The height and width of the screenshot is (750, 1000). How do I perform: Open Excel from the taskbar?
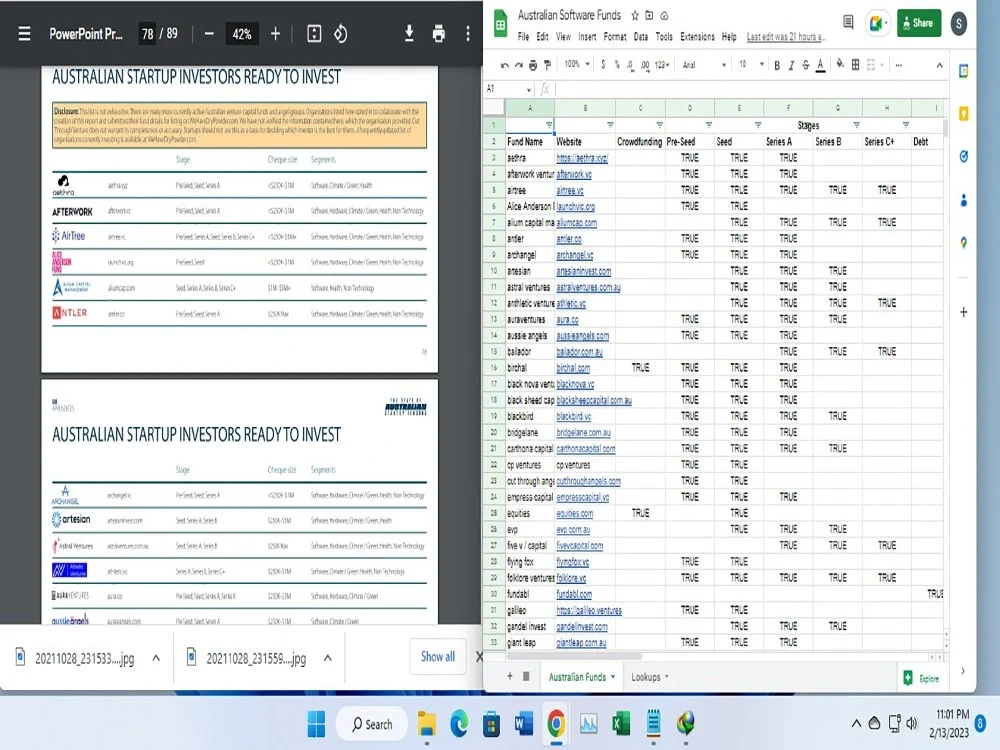[x=620, y=724]
